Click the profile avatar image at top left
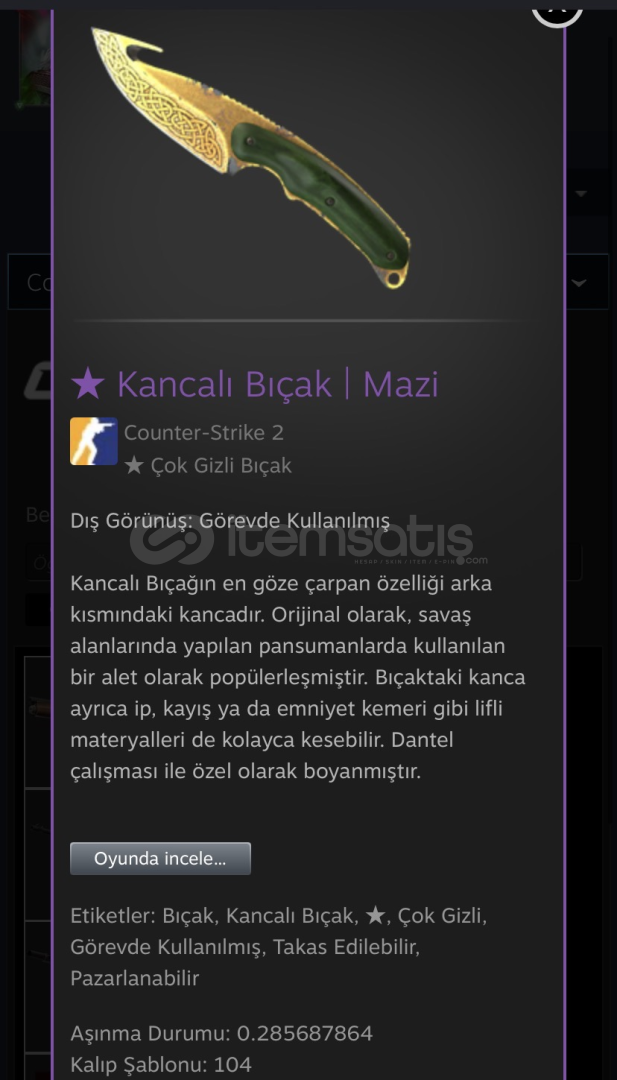617x1080 pixels. pyautogui.click(x=34, y=60)
